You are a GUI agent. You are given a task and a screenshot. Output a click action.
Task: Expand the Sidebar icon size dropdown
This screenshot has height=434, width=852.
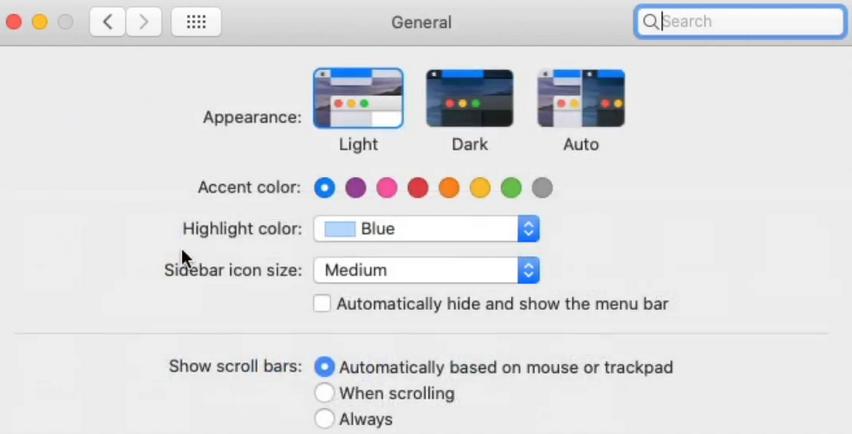click(x=427, y=270)
